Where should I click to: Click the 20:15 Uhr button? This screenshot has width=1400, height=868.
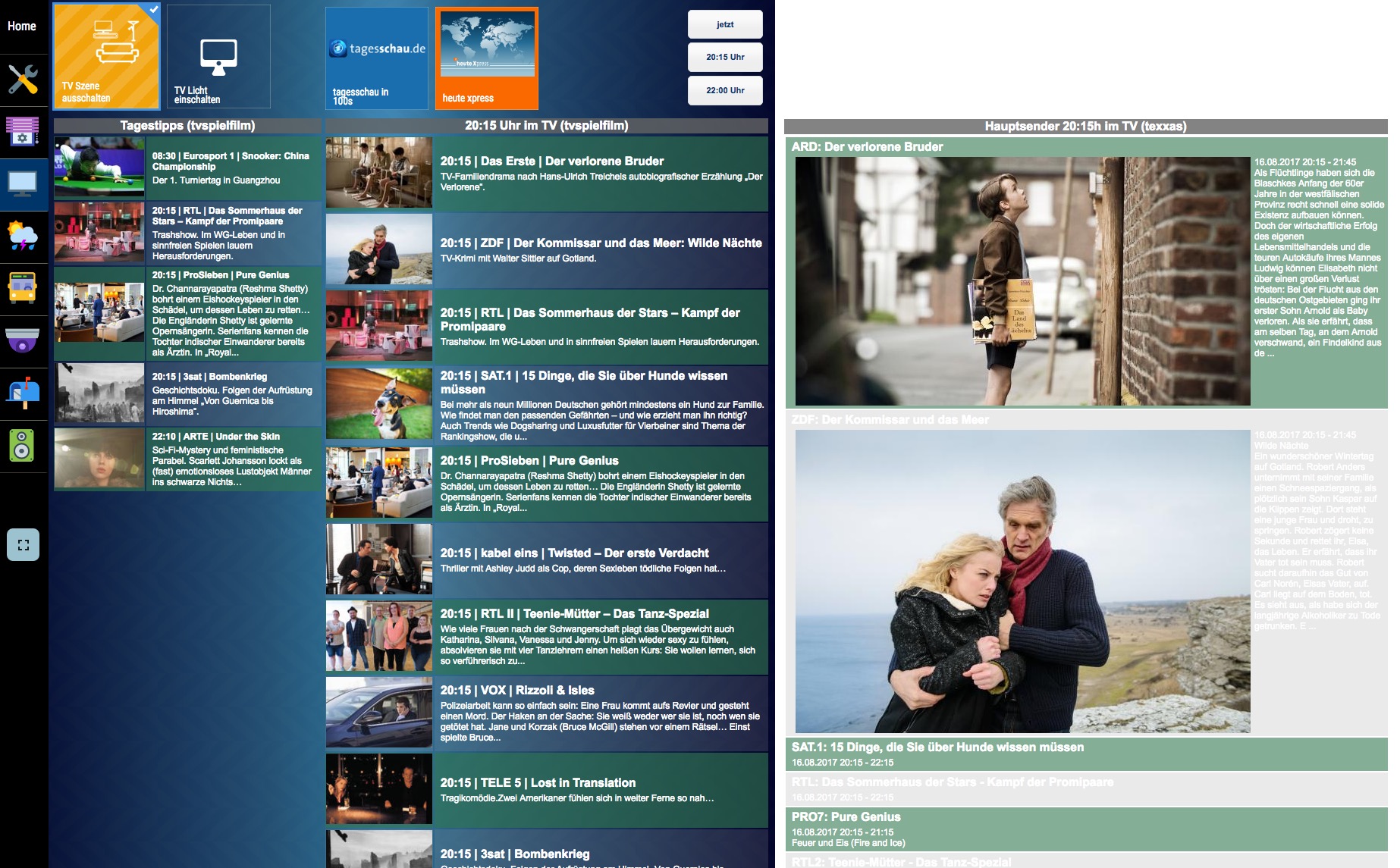pos(725,57)
